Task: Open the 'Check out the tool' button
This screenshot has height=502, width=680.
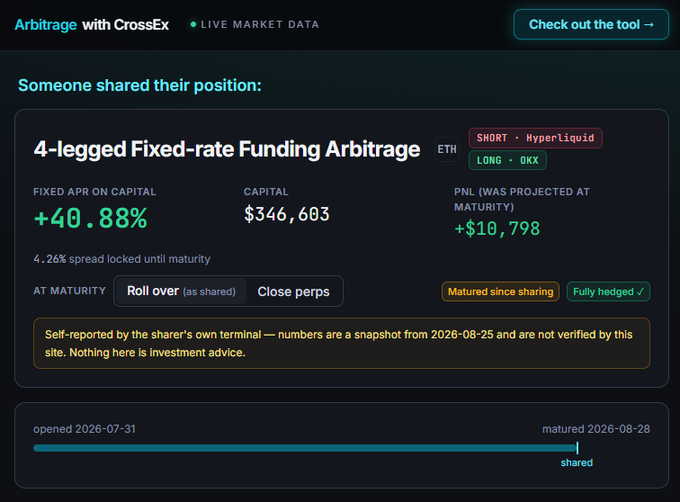Action: (x=591, y=25)
